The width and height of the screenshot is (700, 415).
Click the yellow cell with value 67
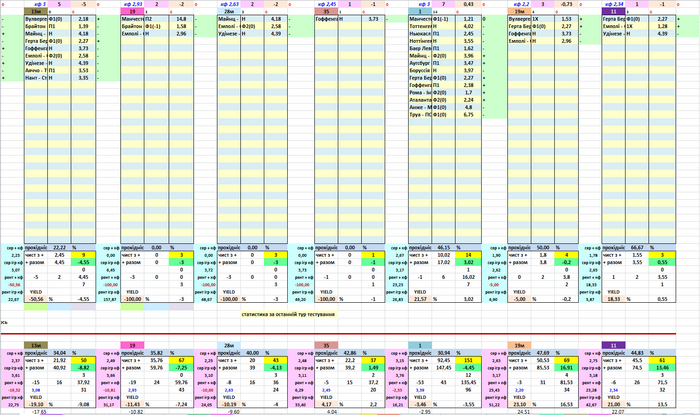[181, 360]
